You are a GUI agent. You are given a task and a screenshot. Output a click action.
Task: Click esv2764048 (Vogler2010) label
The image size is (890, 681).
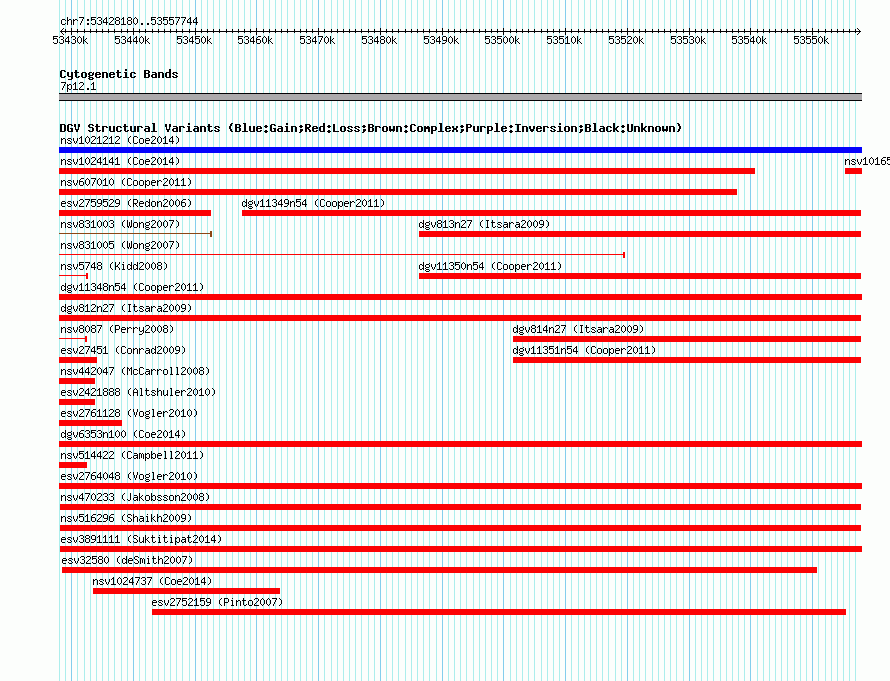pyautogui.click(x=129, y=476)
